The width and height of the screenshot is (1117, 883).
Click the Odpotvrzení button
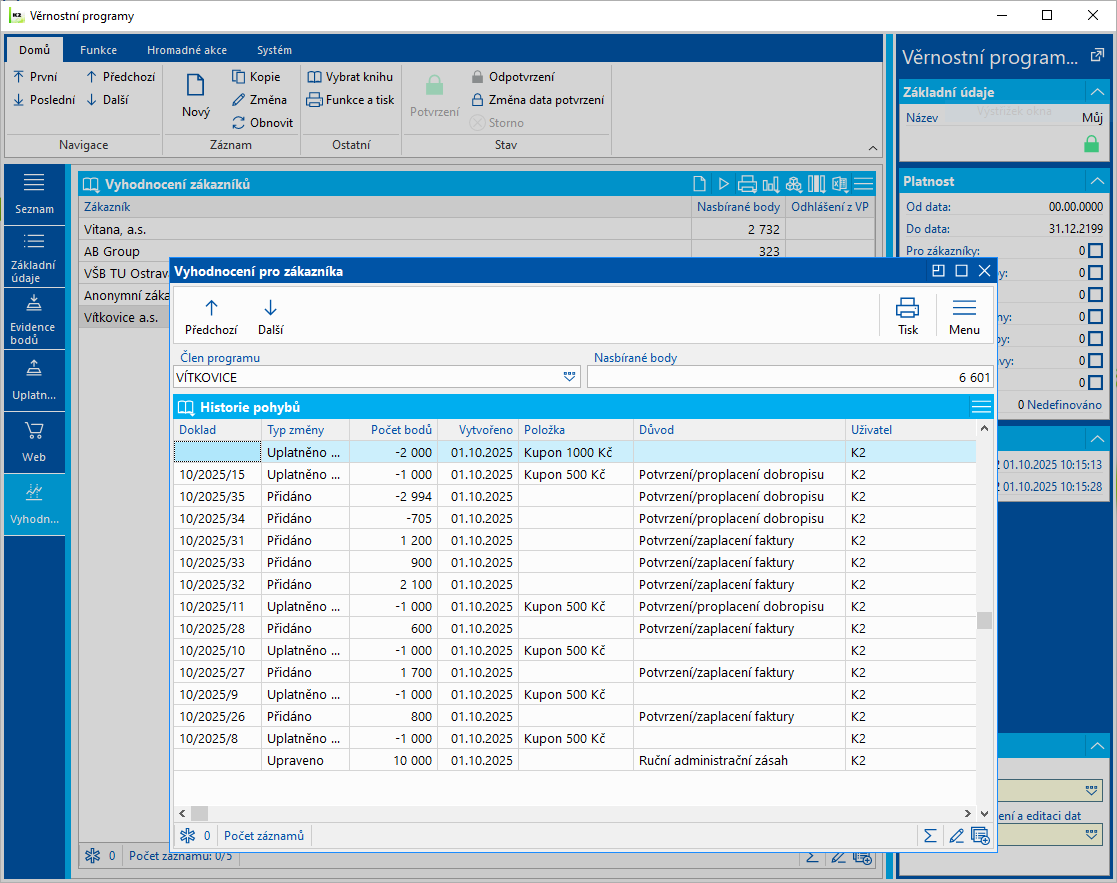pos(512,77)
